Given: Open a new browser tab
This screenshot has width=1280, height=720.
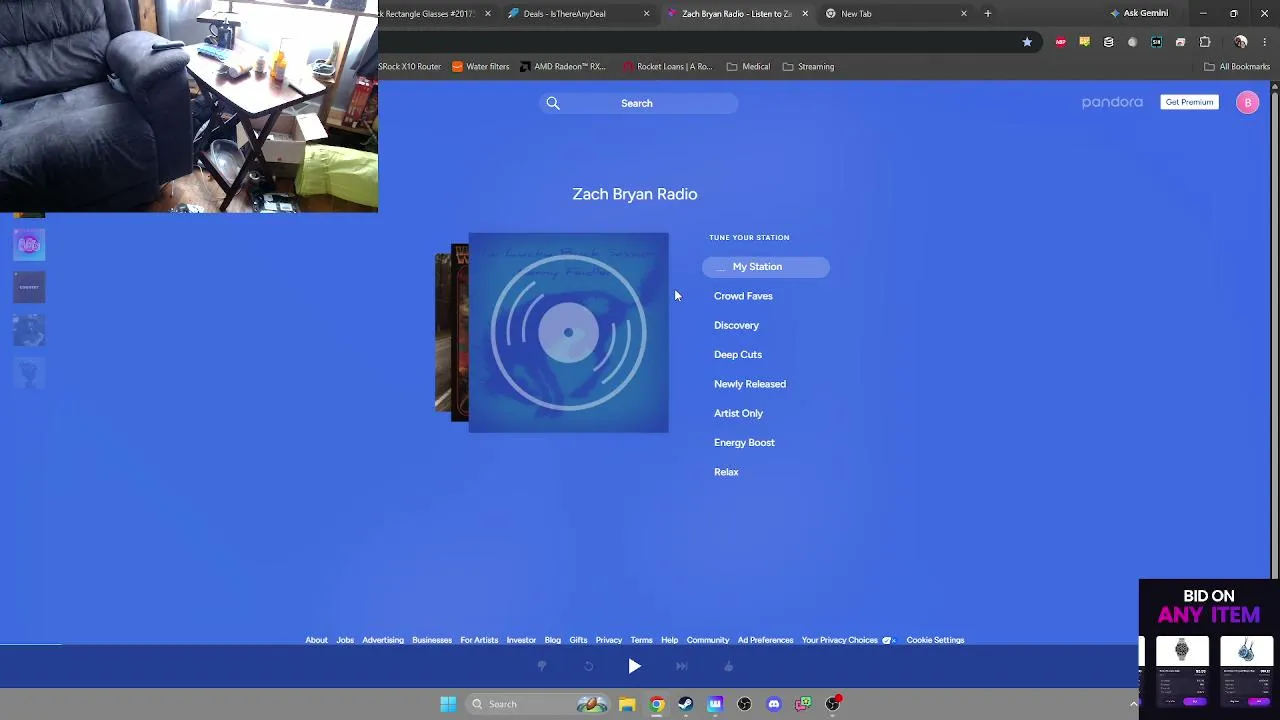Looking at the screenshot, I should click(988, 14).
